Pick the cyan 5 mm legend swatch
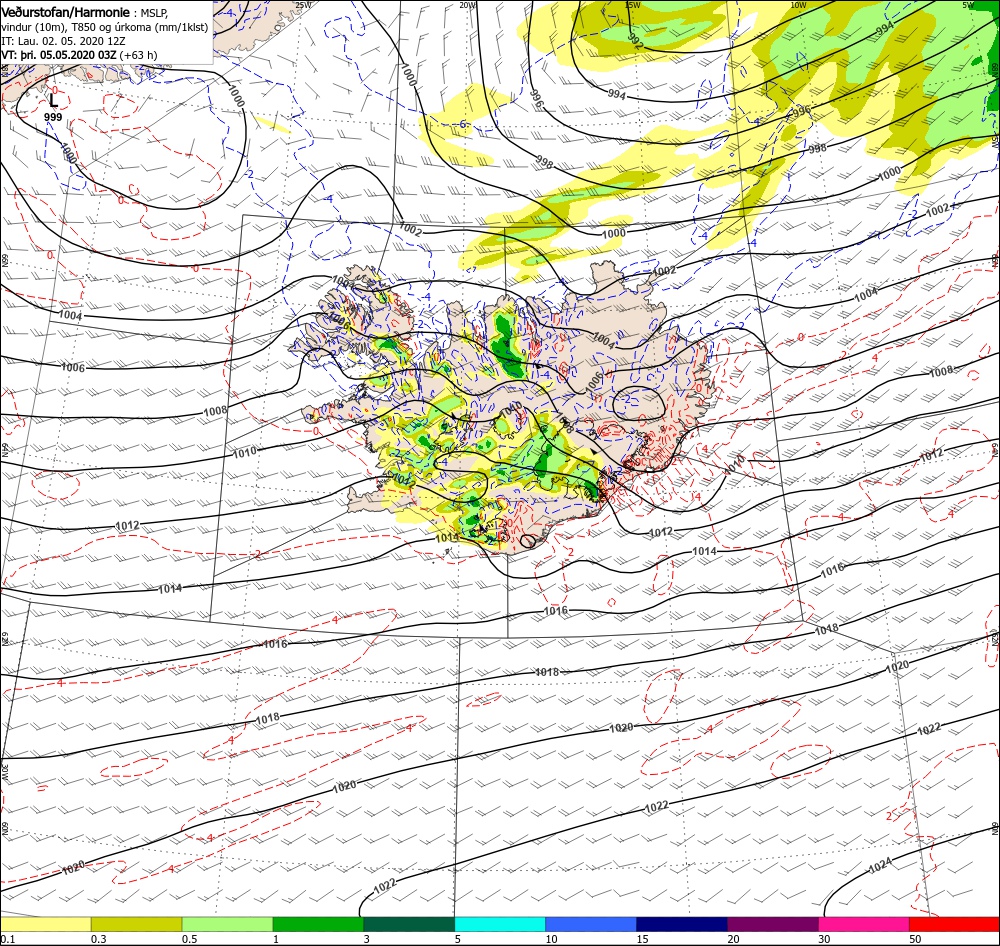Viewport: 1000px width, 946px height. (500, 924)
